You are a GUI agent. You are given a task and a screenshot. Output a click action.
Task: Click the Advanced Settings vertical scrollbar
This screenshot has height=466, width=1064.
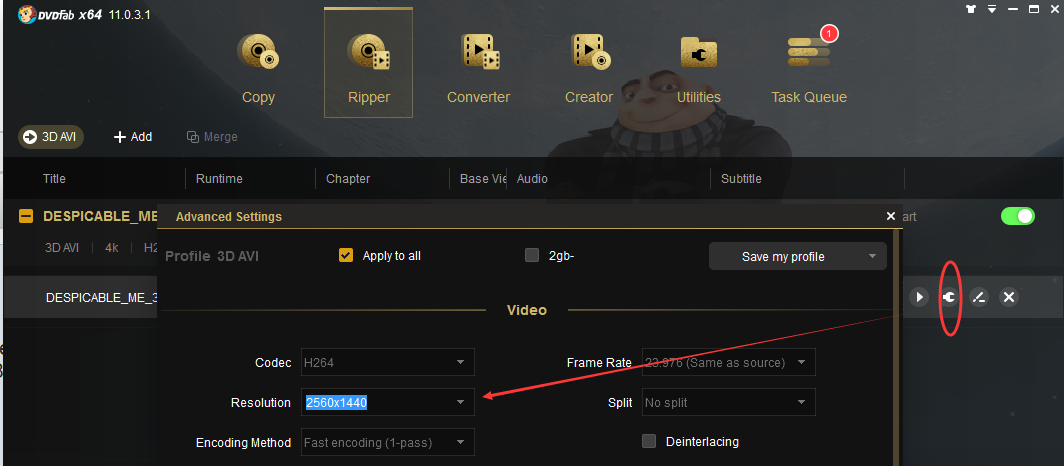pyautogui.click(x=896, y=347)
